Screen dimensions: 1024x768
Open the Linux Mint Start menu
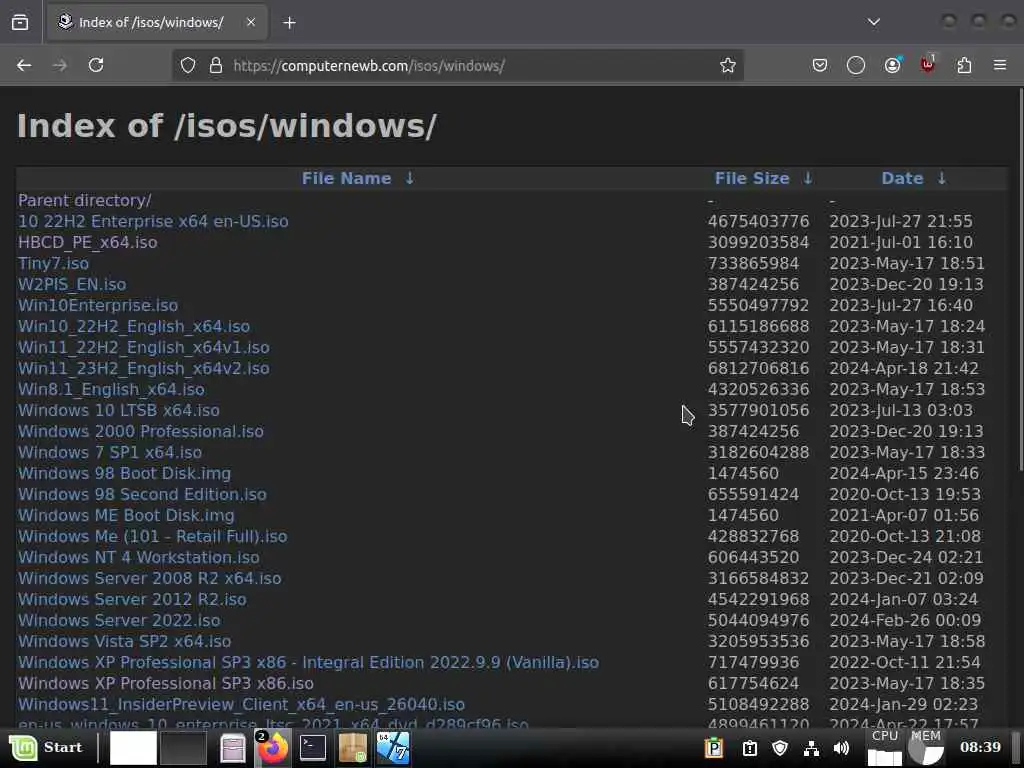tap(46, 747)
